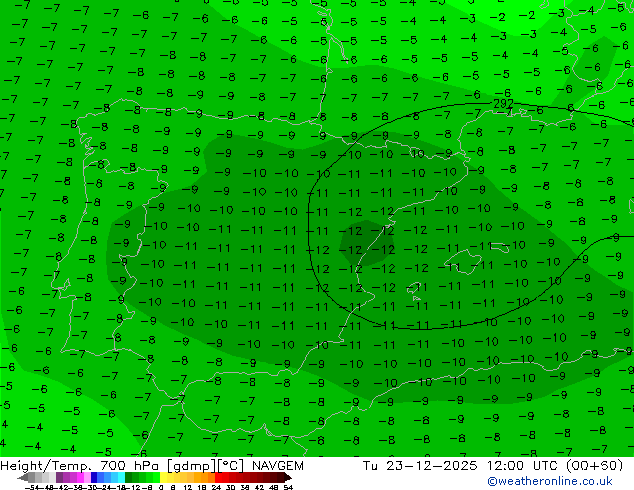Click the 54 value under the color scale

pyautogui.click(x=288, y=487)
